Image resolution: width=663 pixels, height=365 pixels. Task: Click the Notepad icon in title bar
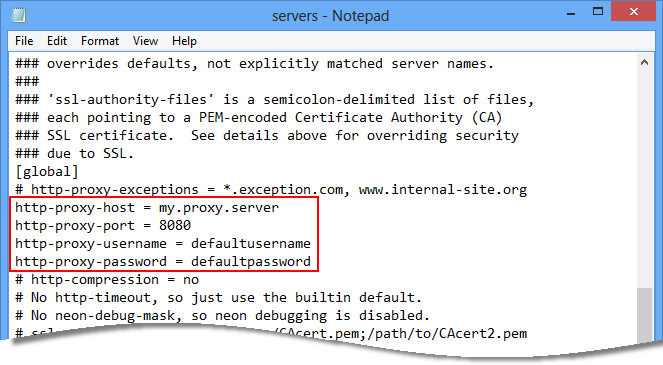coord(19,15)
